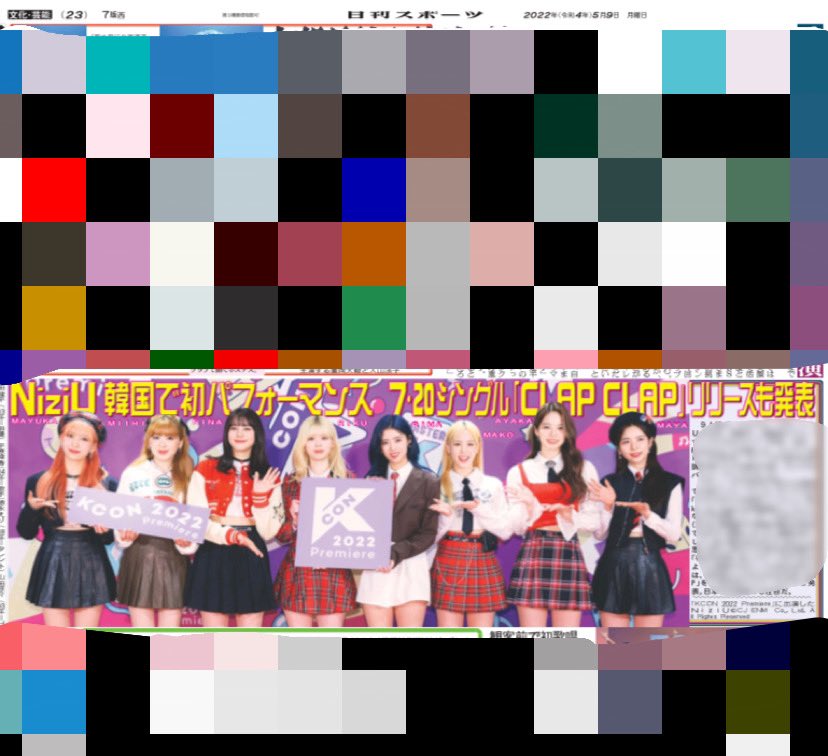Click the KCON 2022 premiere banner board

click(x=138, y=514)
